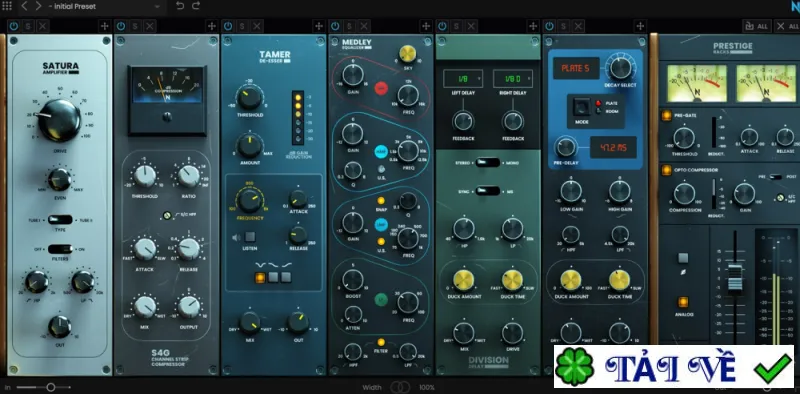Click the yellow SKY knob in Medley
The width and height of the screenshot is (800, 394).
point(408,54)
